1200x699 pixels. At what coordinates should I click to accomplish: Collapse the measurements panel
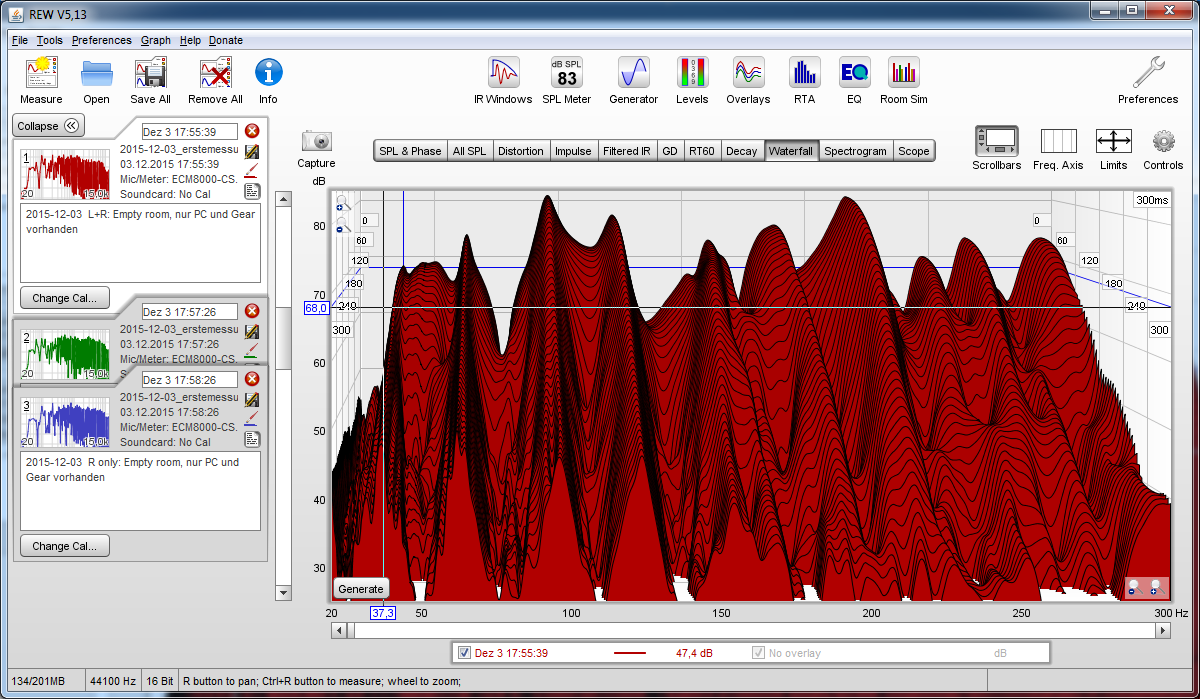point(48,126)
